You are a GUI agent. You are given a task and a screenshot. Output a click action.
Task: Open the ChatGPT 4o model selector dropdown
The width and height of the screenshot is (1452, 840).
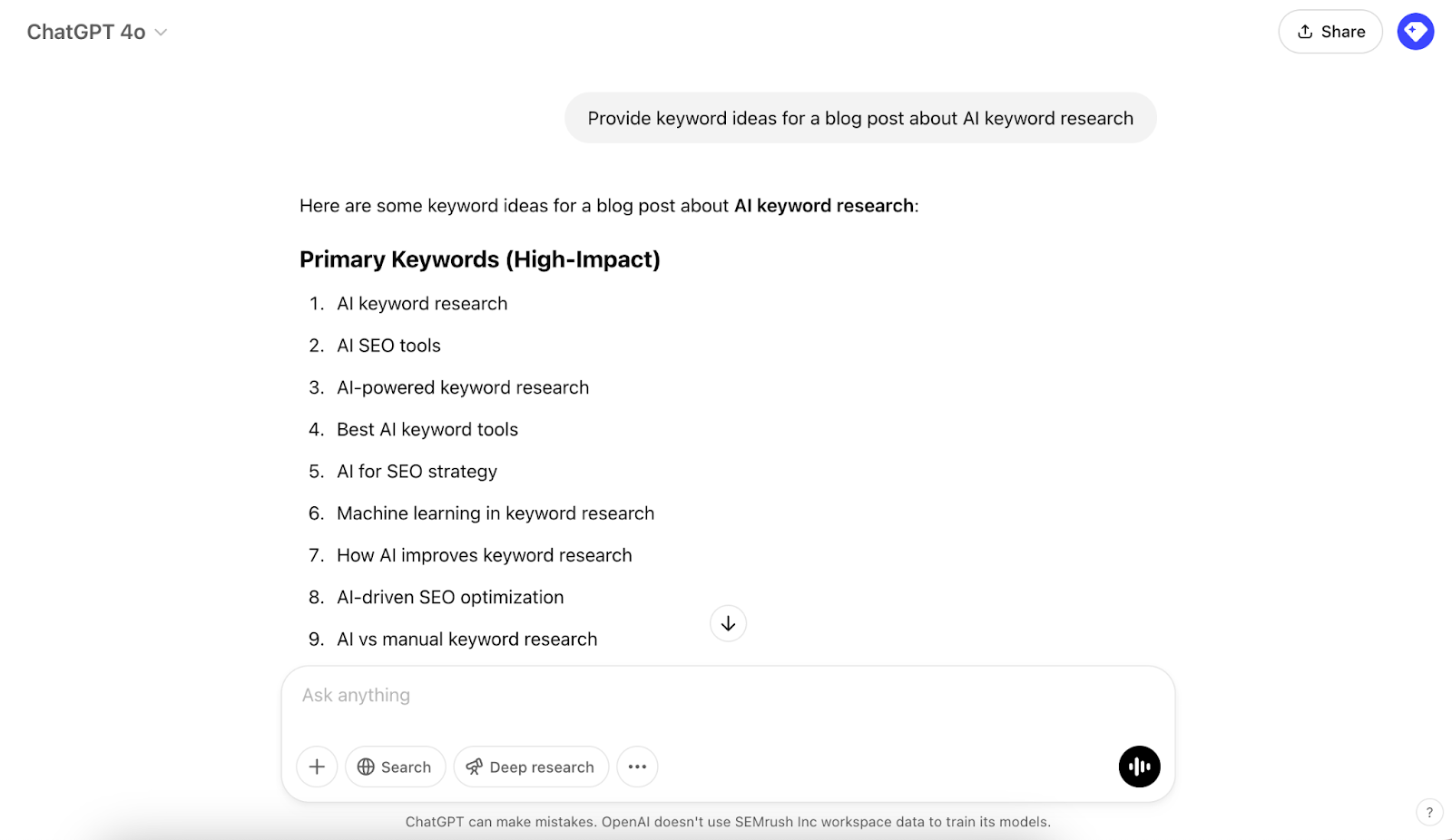(98, 31)
